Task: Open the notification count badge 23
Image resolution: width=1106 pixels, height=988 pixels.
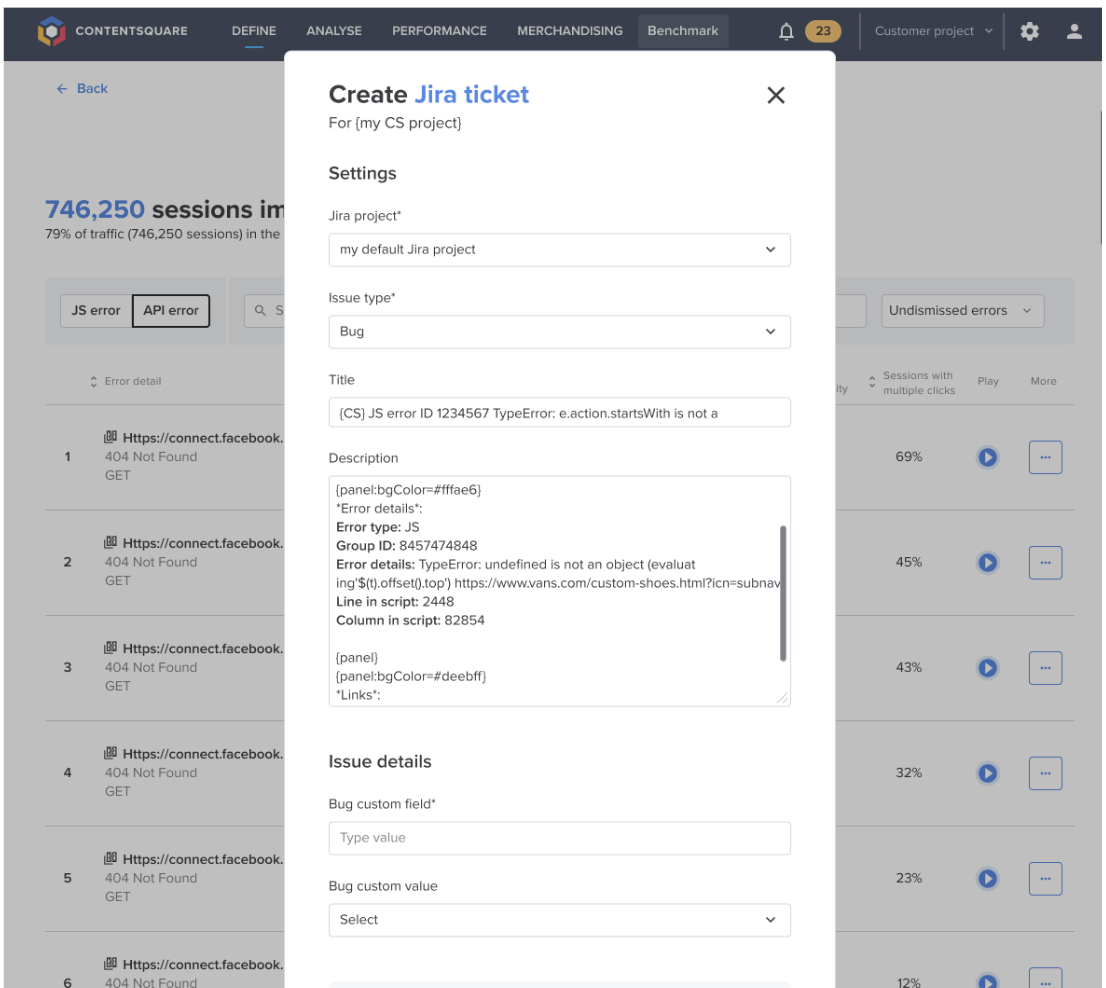Action: point(822,31)
